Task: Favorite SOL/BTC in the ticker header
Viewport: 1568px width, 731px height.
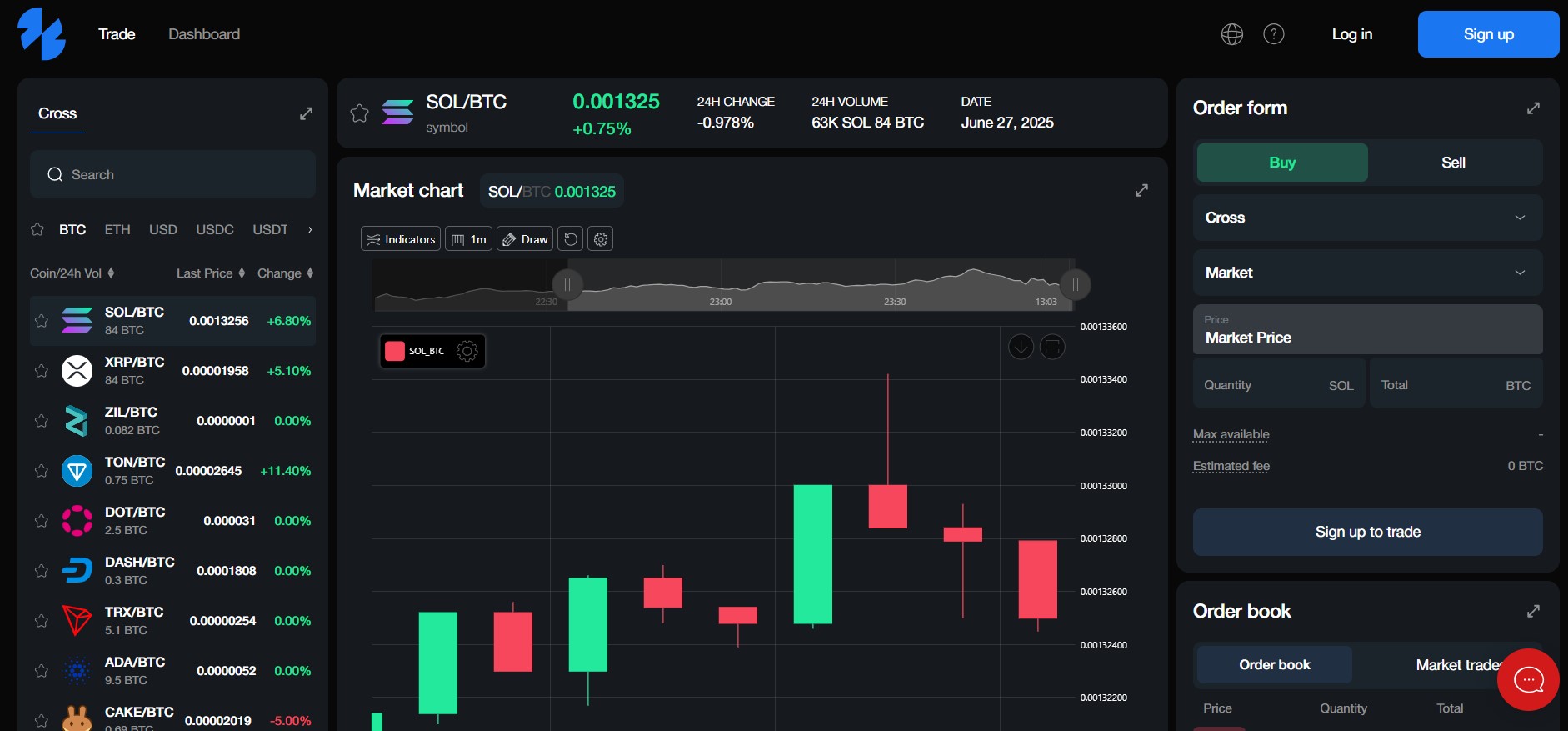Action: 359,113
